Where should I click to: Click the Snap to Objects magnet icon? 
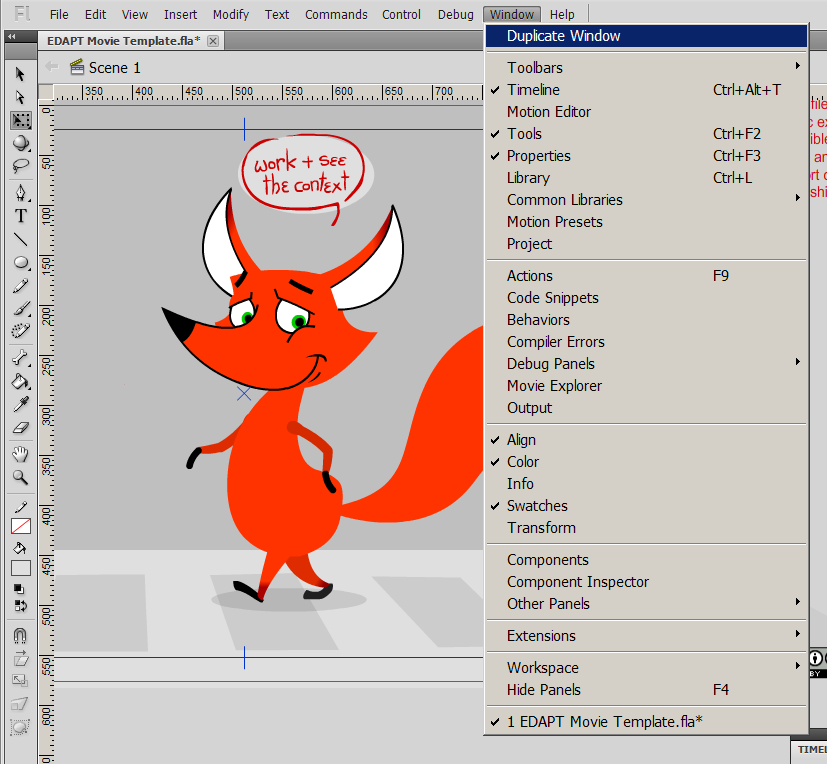tap(20, 635)
